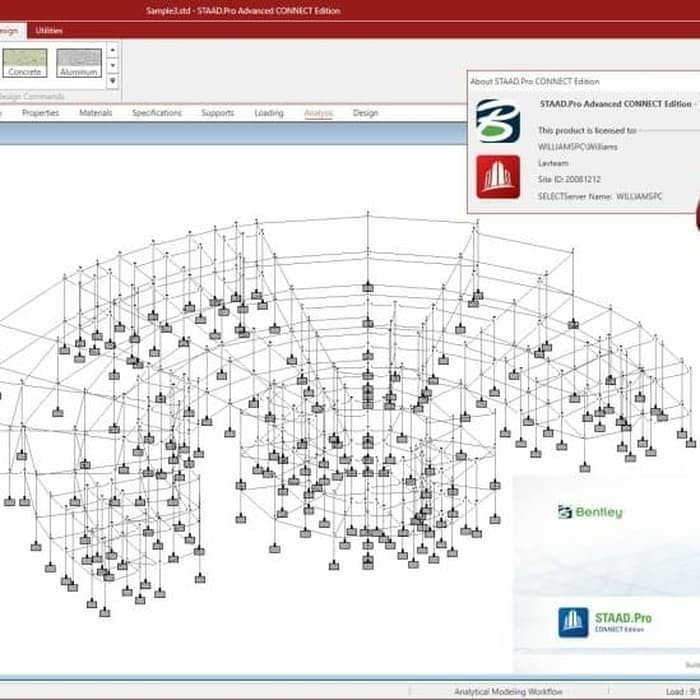The width and height of the screenshot is (700, 700).
Task: Switch to the Loading page tab
Action: [x=269, y=113]
